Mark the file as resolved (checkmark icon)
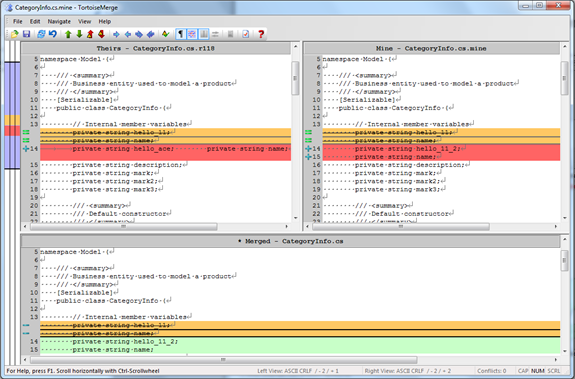The height and width of the screenshot is (379, 575). 165,34
